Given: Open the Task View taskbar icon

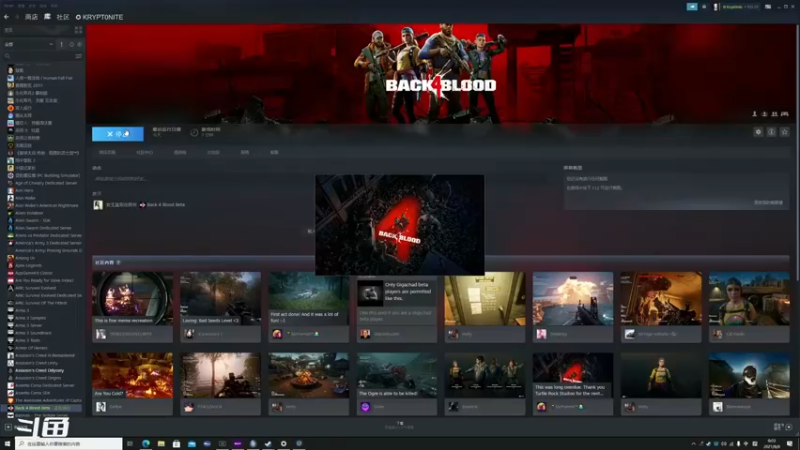Looking at the screenshot, I should (130, 443).
